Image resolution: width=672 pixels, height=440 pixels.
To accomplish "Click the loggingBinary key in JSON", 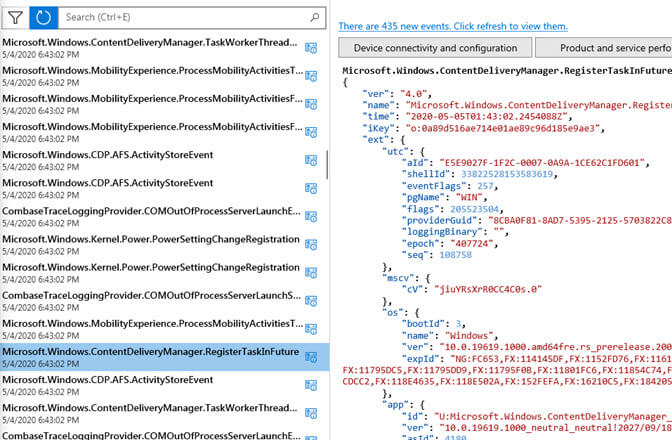I will click(x=442, y=232).
